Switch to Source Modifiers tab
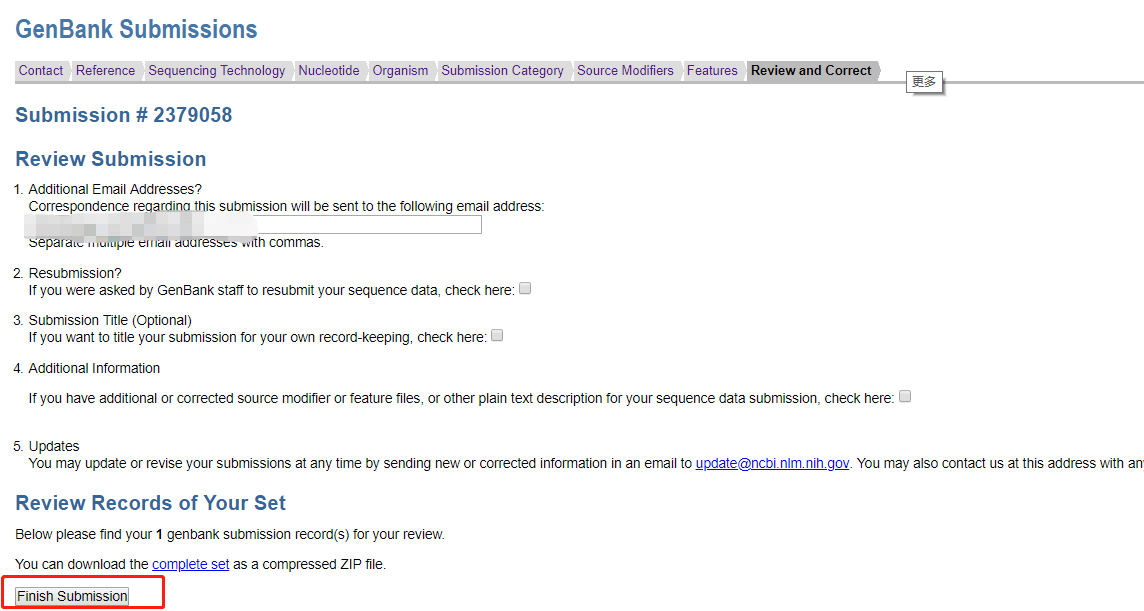Viewport: 1144px width, 611px height. point(625,71)
